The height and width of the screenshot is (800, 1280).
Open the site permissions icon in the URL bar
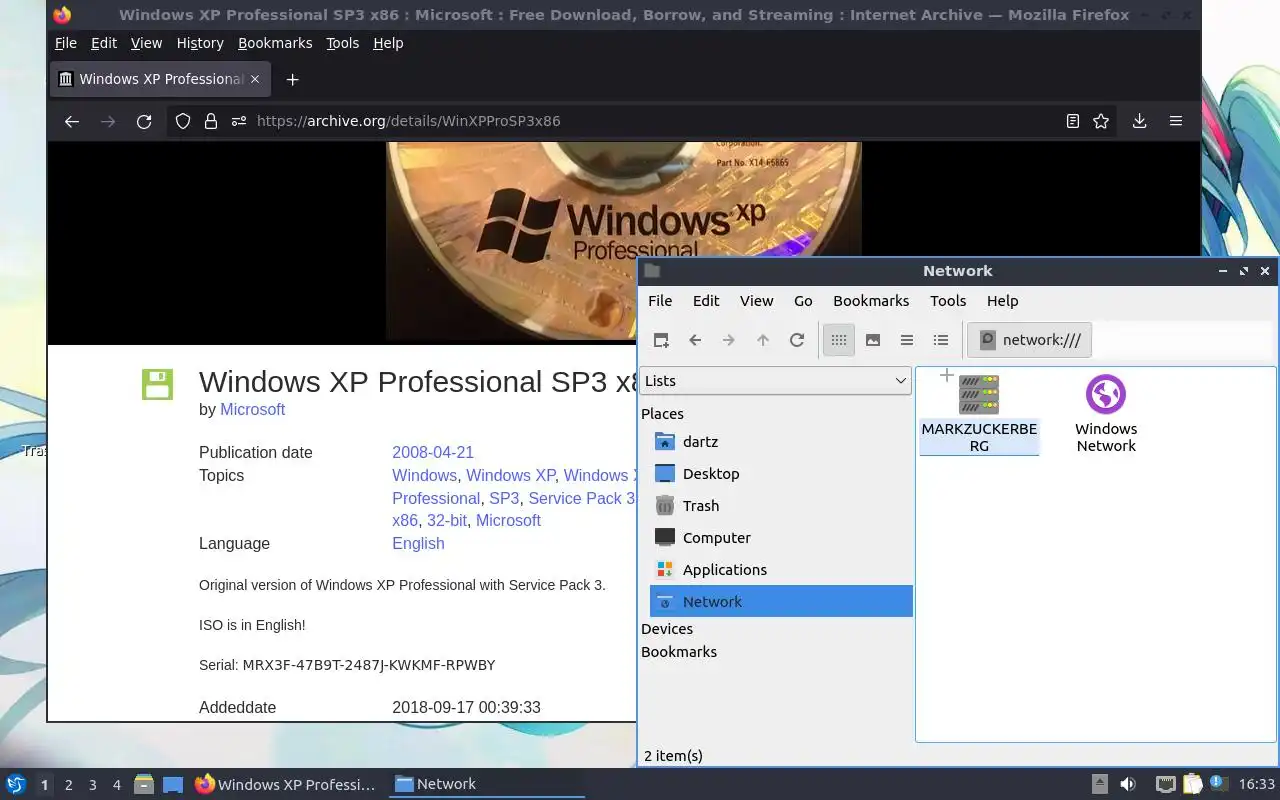pyautogui.click(x=238, y=121)
